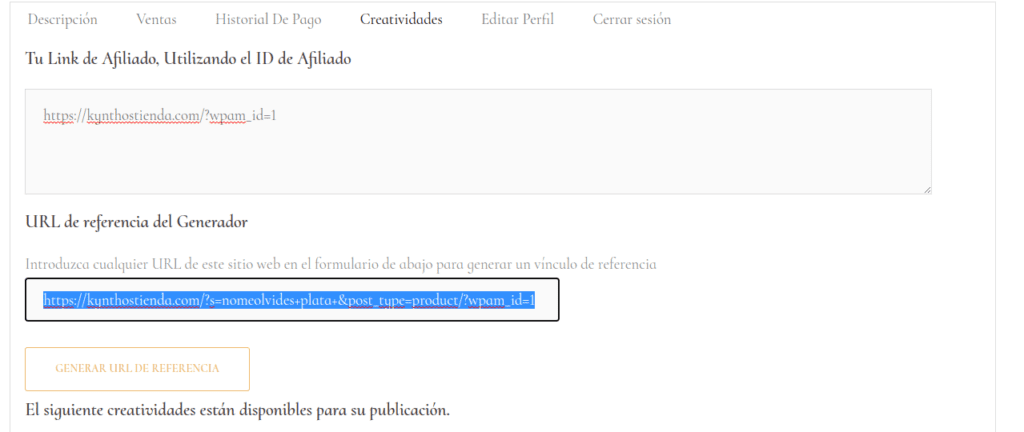The width and height of the screenshot is (1024, 432).
Task: Click Cerrar sesión to log out
Action: (x=631, y=19)
